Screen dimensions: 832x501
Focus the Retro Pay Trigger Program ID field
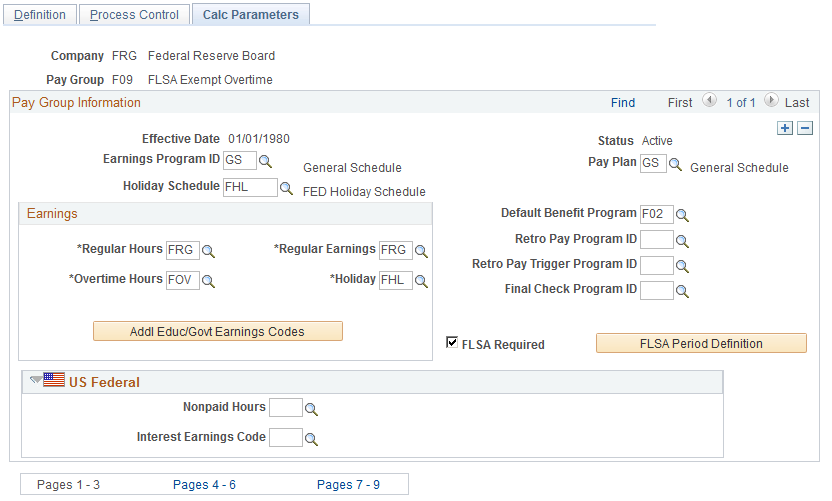pyautogui.click(x=657, y=265)
